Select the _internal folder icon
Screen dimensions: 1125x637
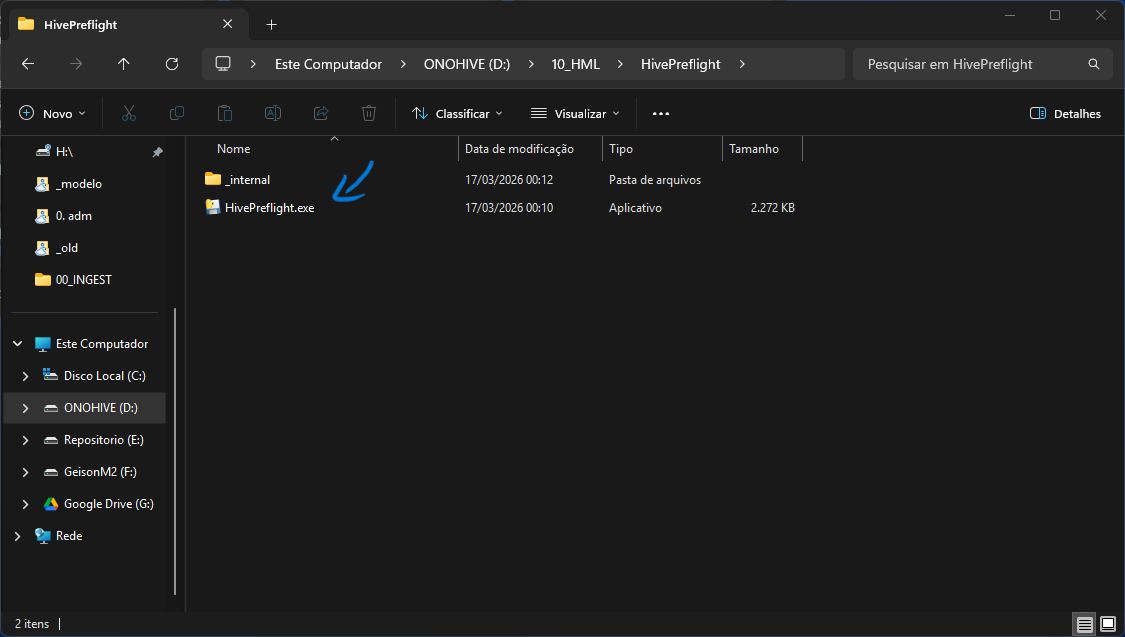pos(212,179)
